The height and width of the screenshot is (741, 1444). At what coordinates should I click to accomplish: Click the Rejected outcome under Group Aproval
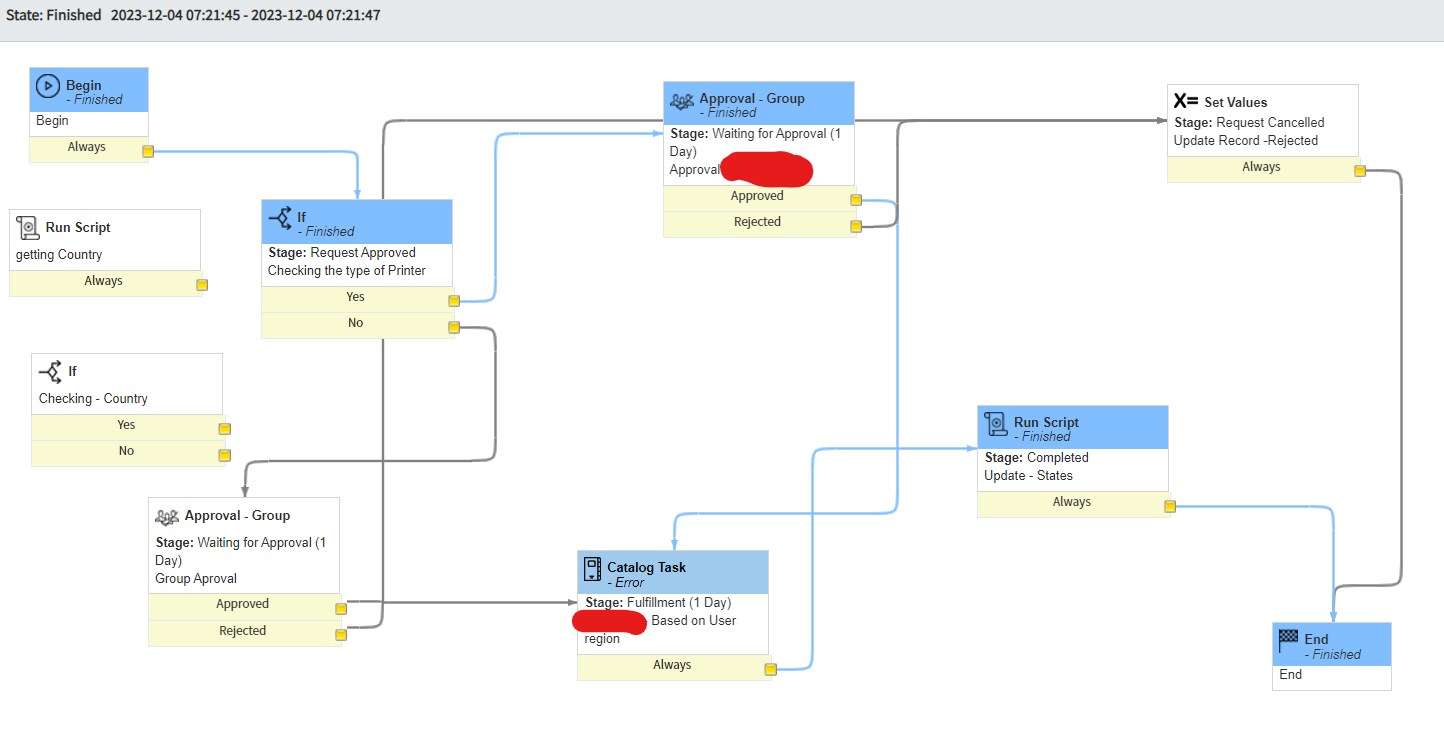(x=243, y=631)
